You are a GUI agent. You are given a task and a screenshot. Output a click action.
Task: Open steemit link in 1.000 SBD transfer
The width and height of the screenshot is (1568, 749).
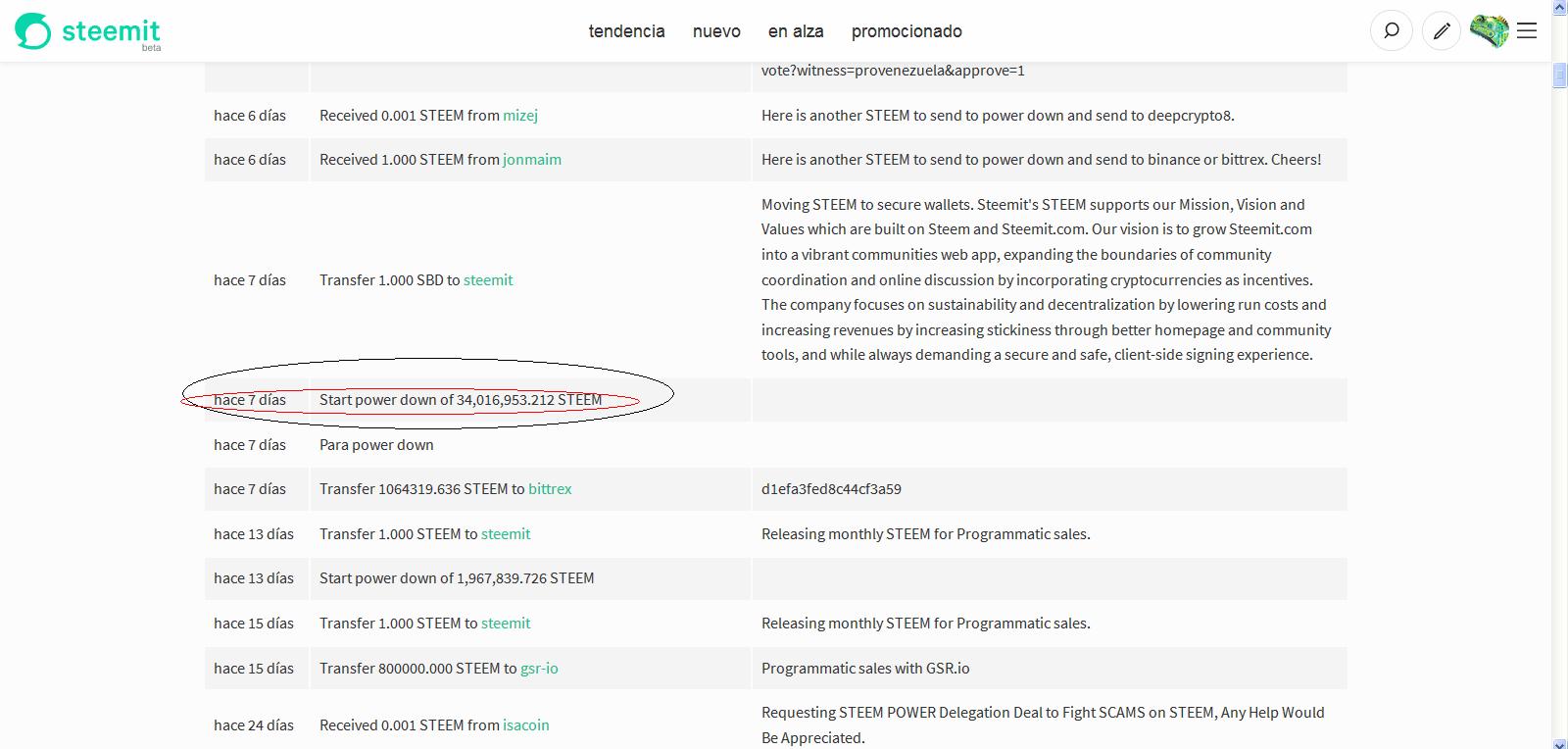[x=488, y=280]
